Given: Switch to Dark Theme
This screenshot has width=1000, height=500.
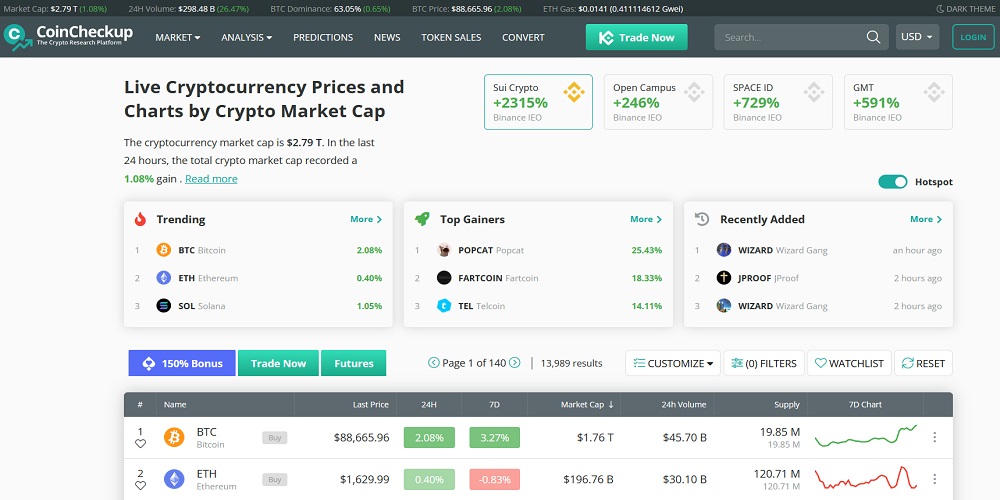Looking at the screenshot, I should point(966,8).
